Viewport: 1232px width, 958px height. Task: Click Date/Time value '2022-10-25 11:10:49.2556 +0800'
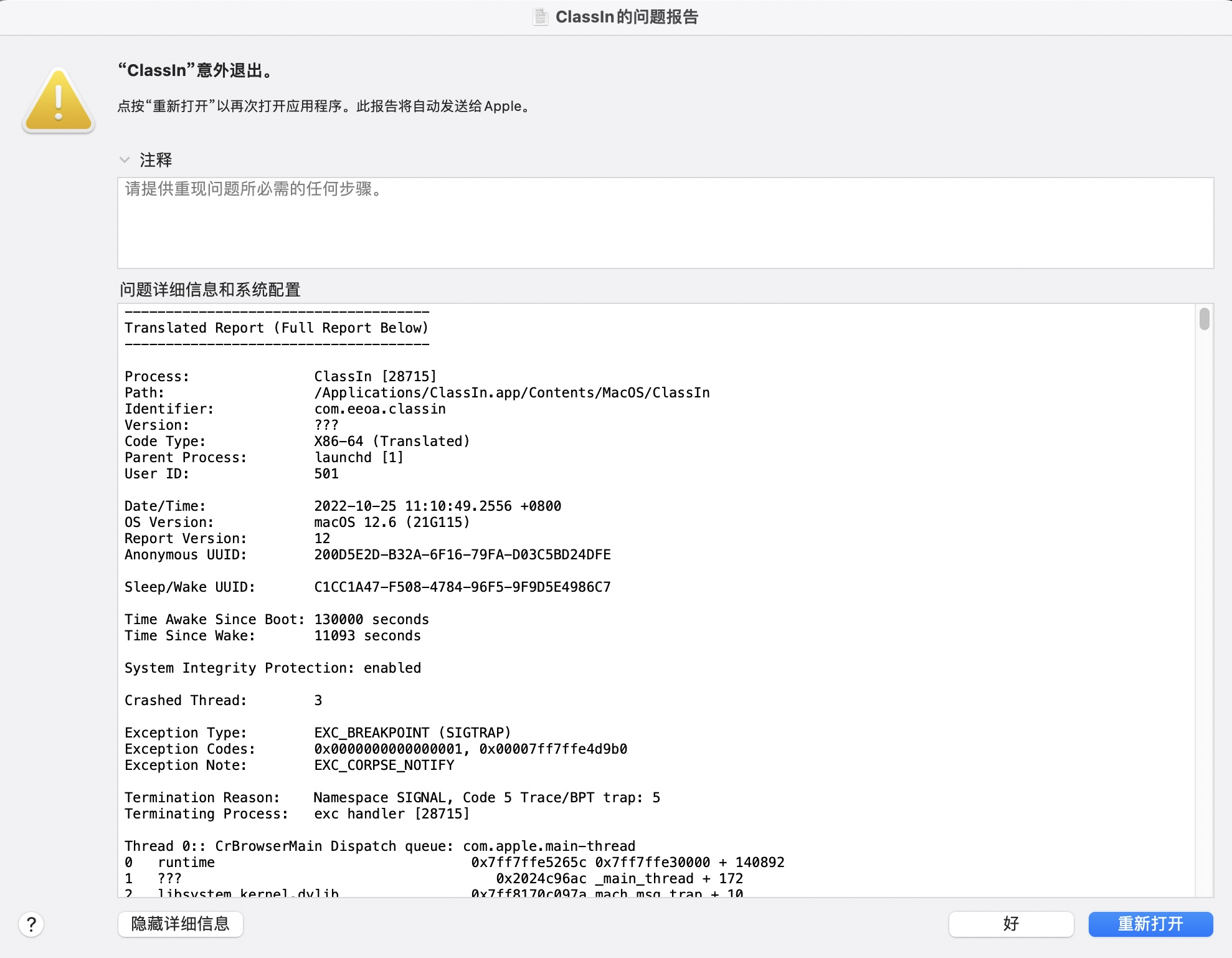point(438,506)
